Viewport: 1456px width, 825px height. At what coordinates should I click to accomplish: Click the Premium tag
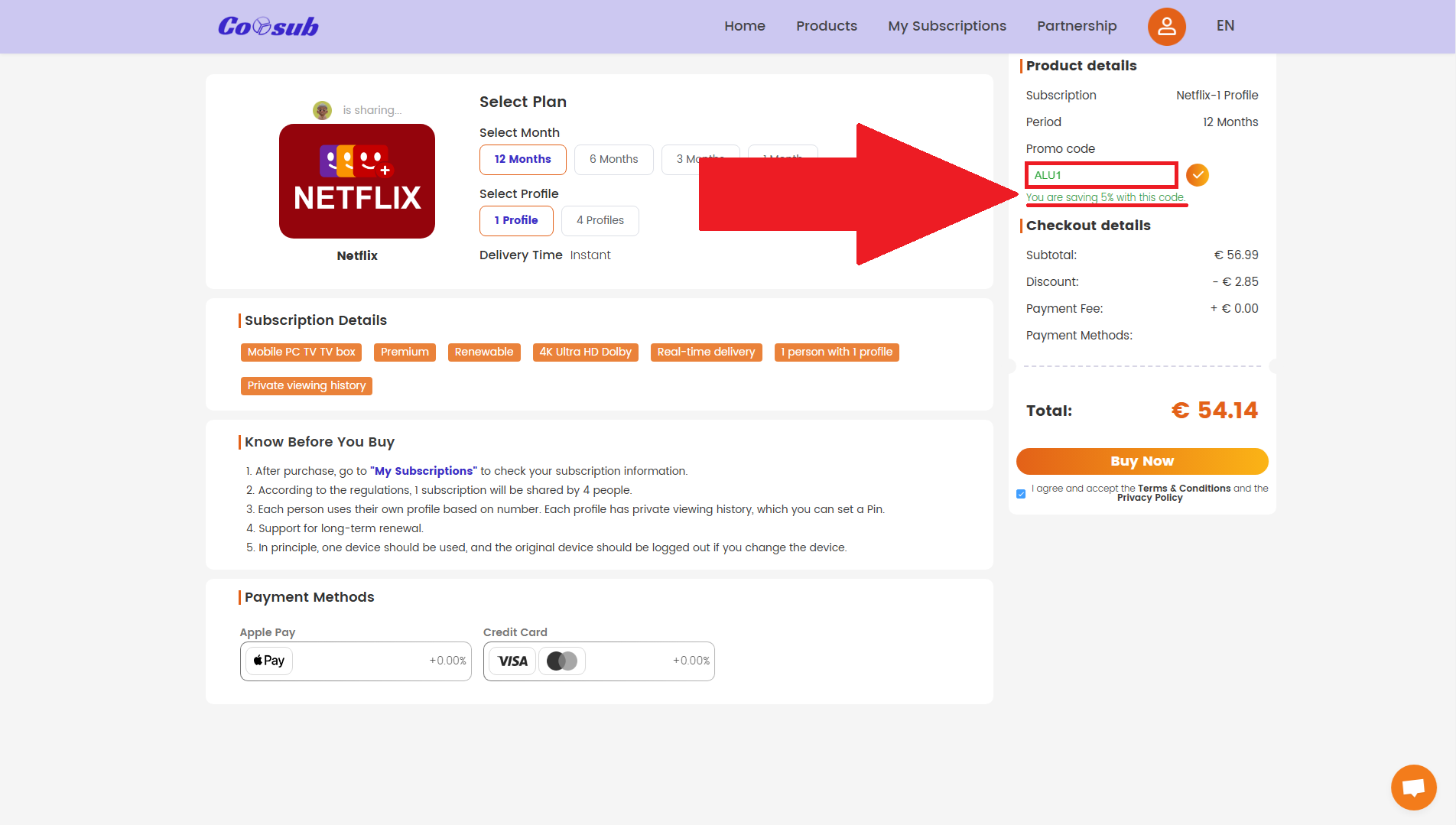pyautogui.click(x=405, y=352)
